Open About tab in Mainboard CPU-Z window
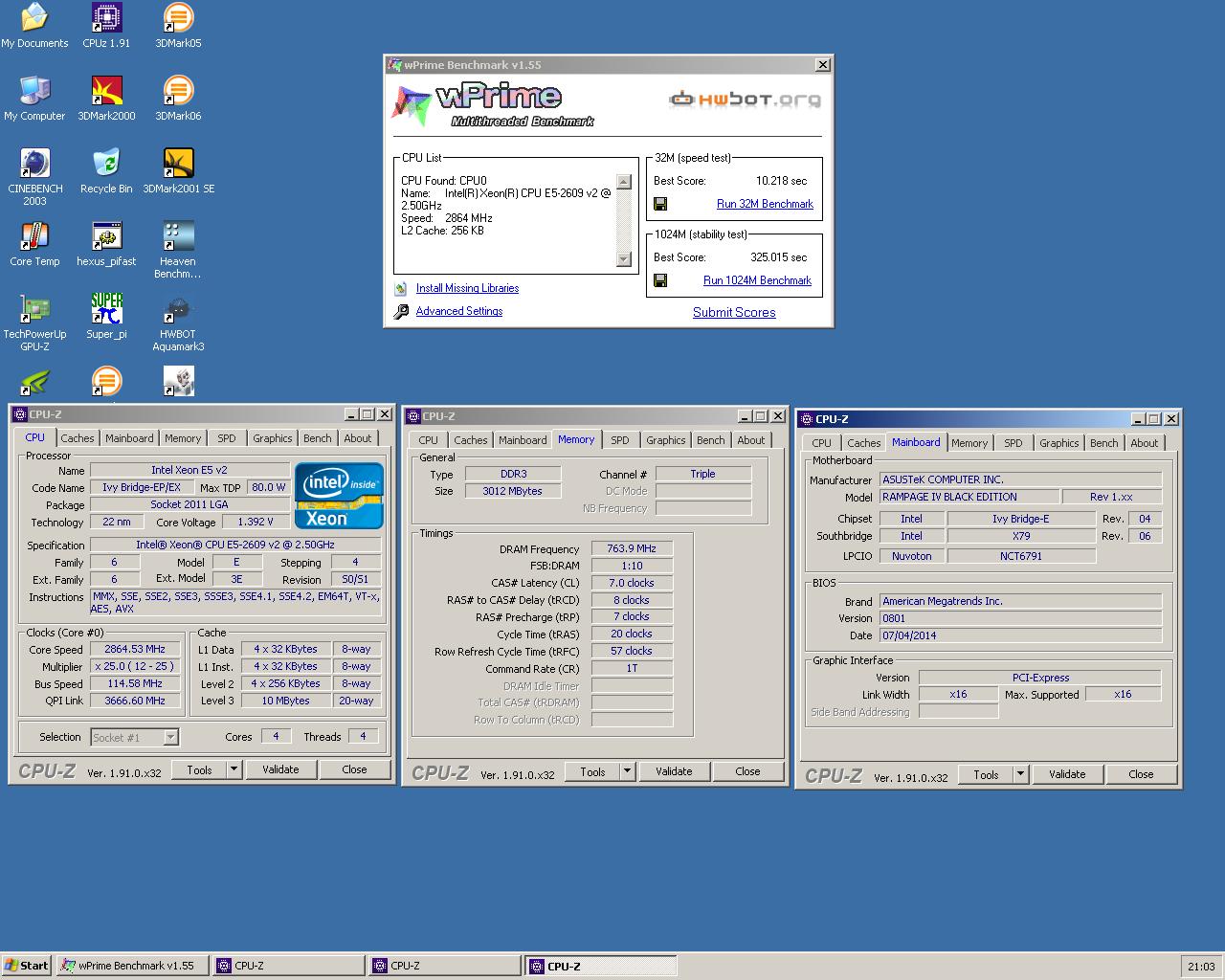 point(1145,443)
